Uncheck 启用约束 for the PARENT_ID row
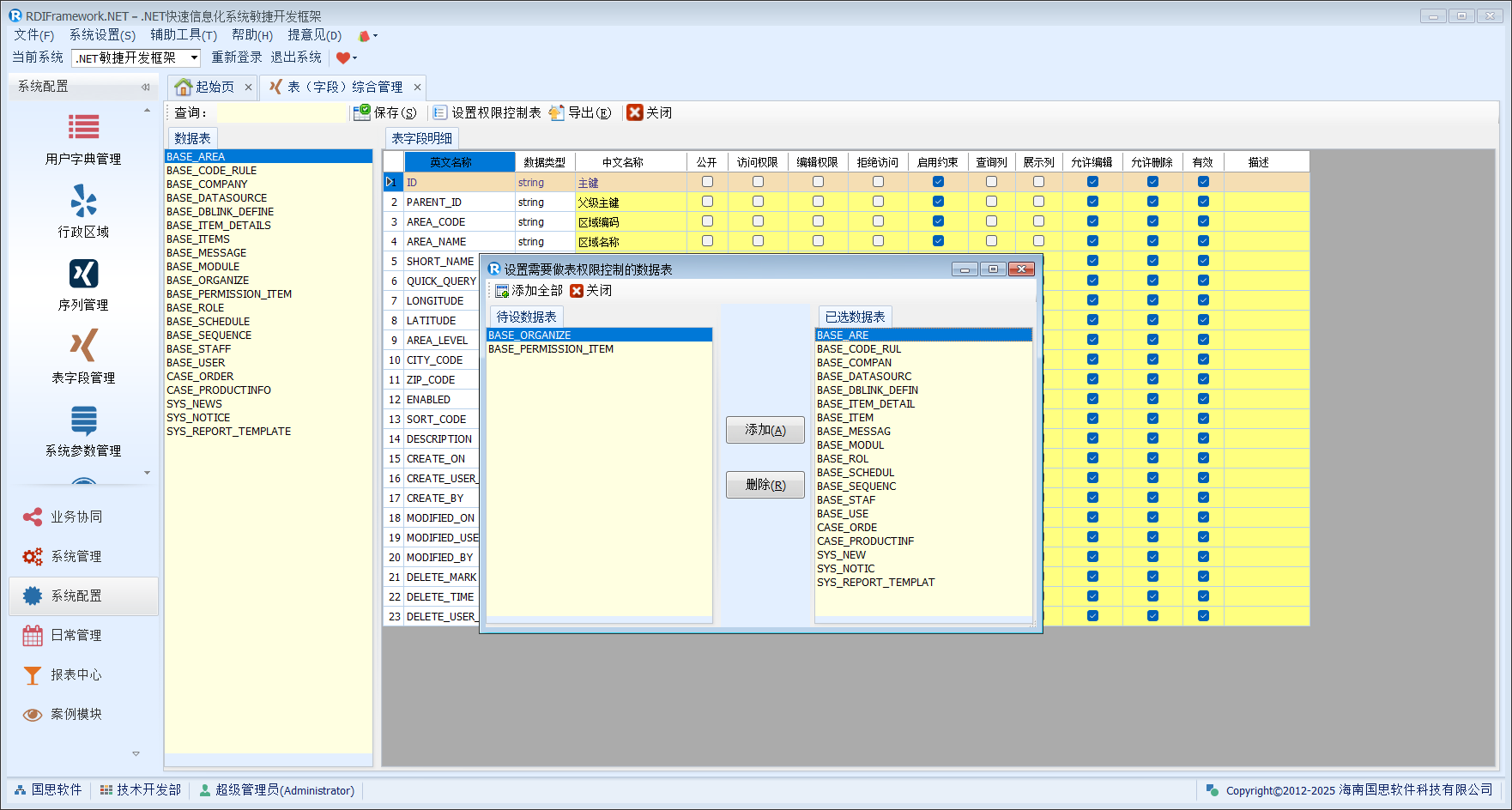Viewport: 1512px width, 810px height. point(938,202)
